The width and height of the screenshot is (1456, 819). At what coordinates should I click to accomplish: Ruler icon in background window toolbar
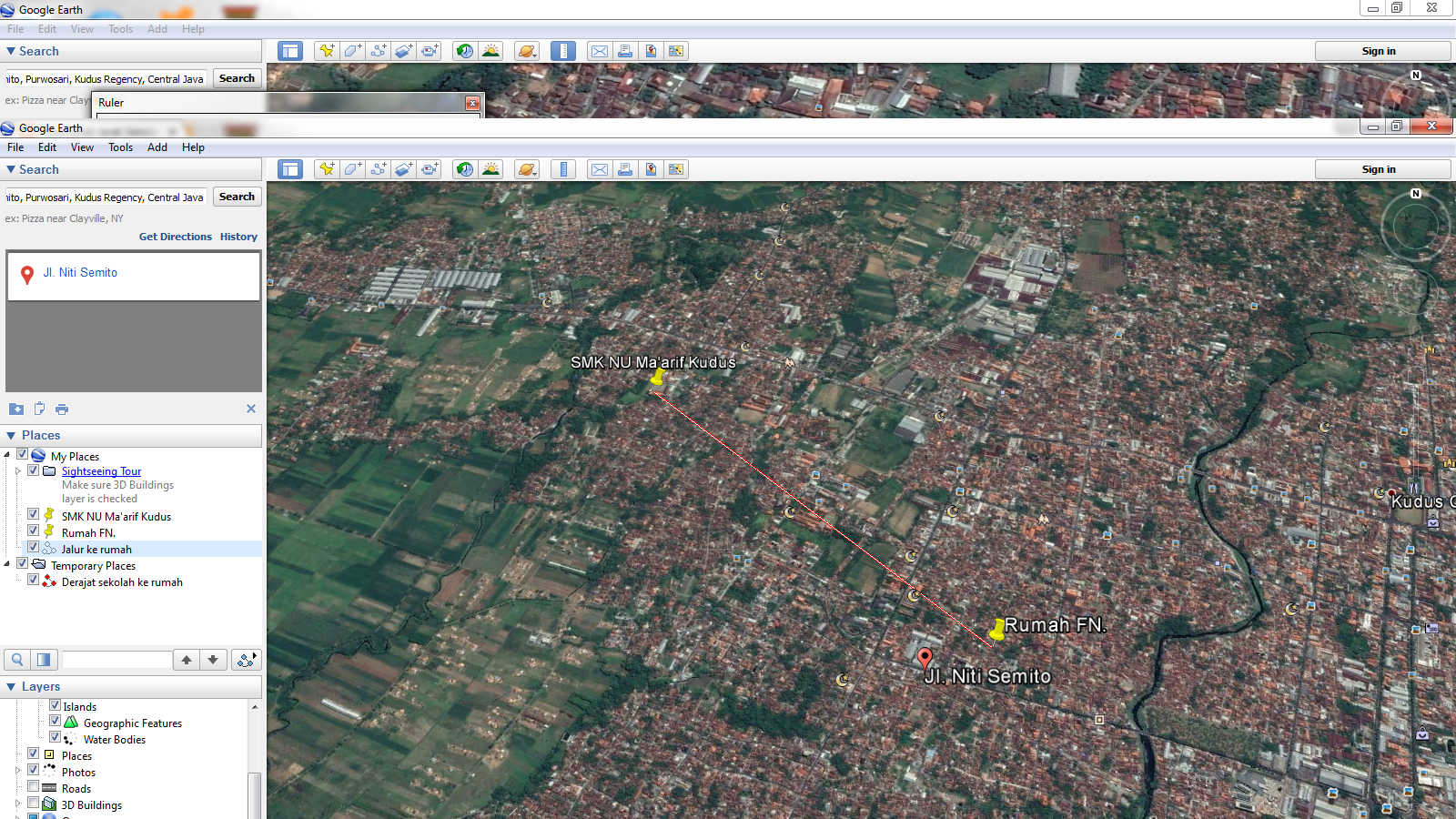pos(563,51)
